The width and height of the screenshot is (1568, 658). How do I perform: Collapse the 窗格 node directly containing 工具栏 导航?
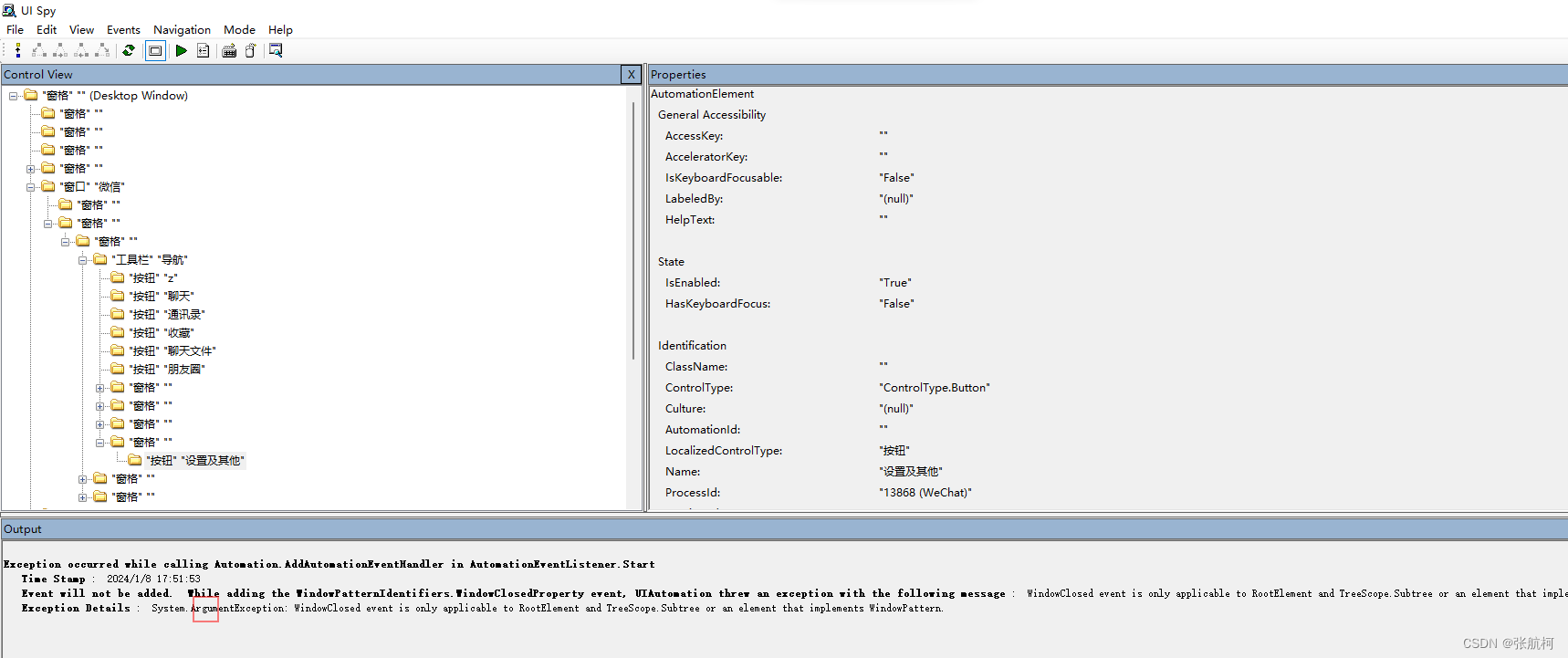(x=66, y=242)
